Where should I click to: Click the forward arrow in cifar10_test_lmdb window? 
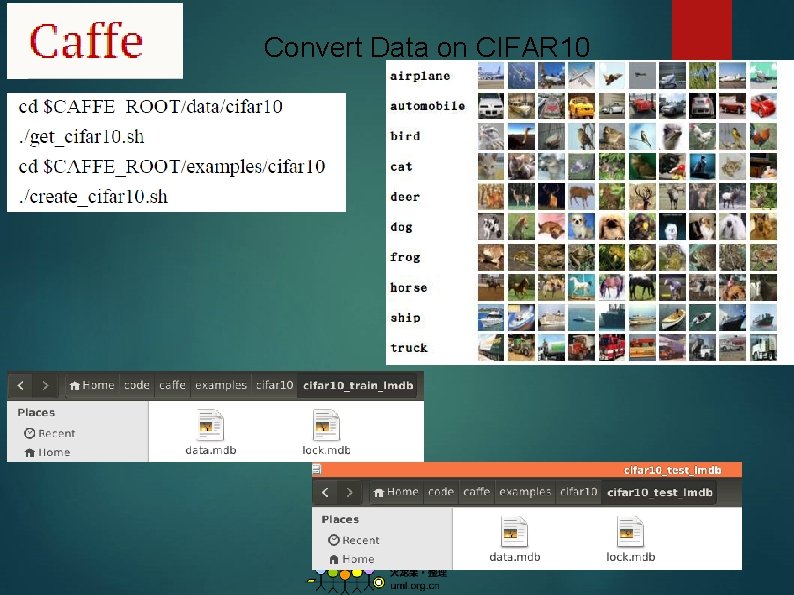point(349,492)
